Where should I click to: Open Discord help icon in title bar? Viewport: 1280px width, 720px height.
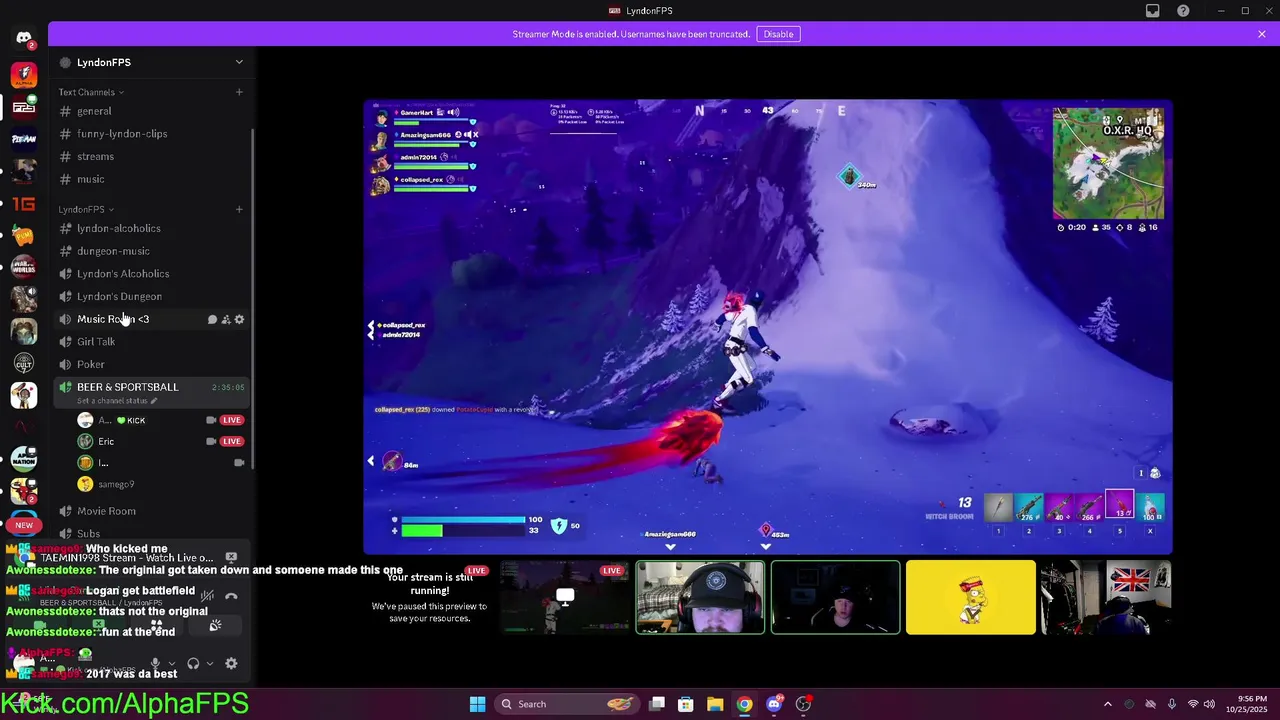pos(1183,11)
